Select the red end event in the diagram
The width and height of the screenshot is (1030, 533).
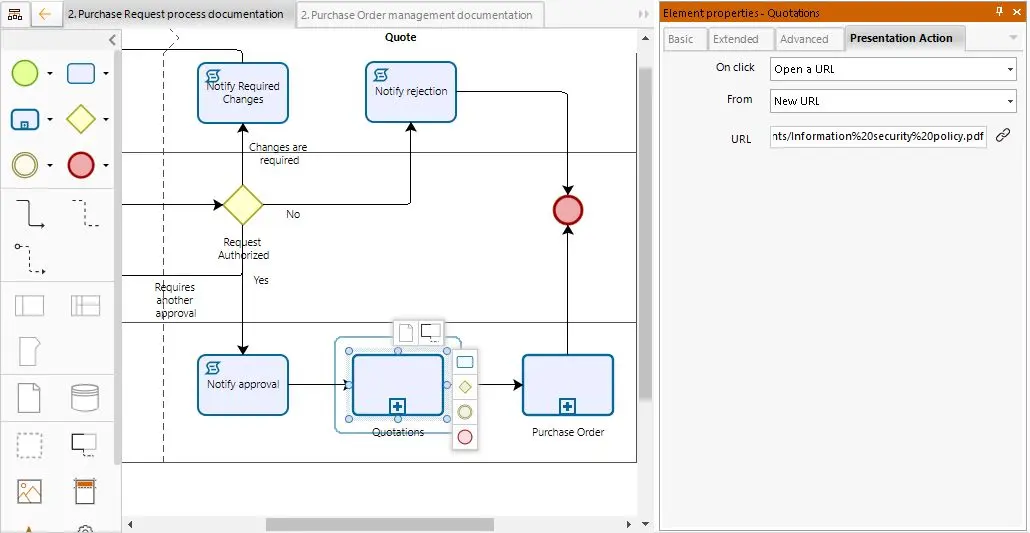click(568, 210)
